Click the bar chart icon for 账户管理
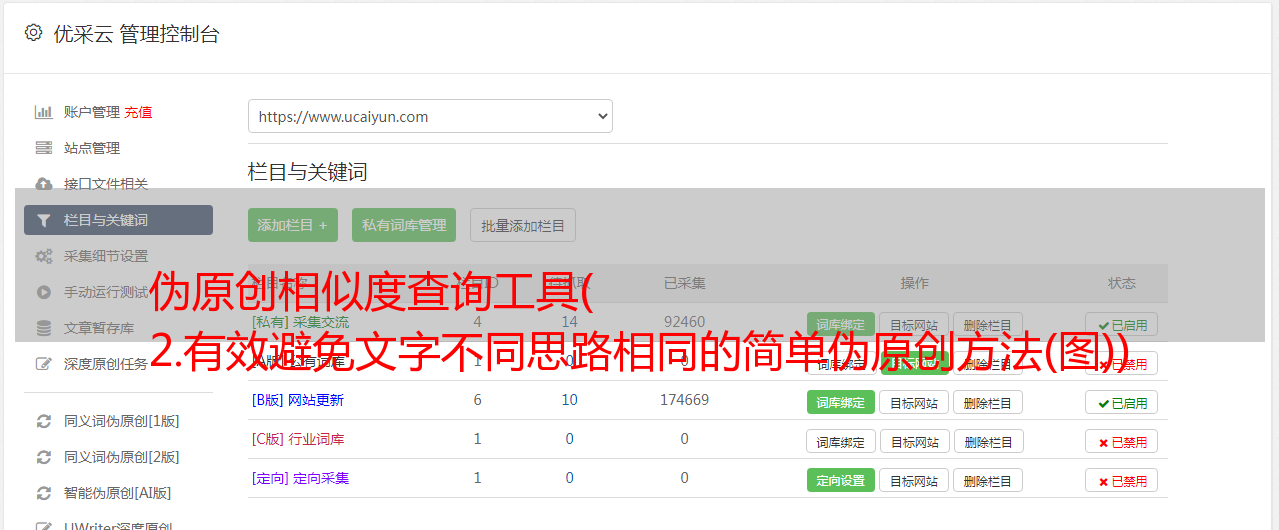The image size is (1279, 530). pyautogui.click(x=43, y=112)
